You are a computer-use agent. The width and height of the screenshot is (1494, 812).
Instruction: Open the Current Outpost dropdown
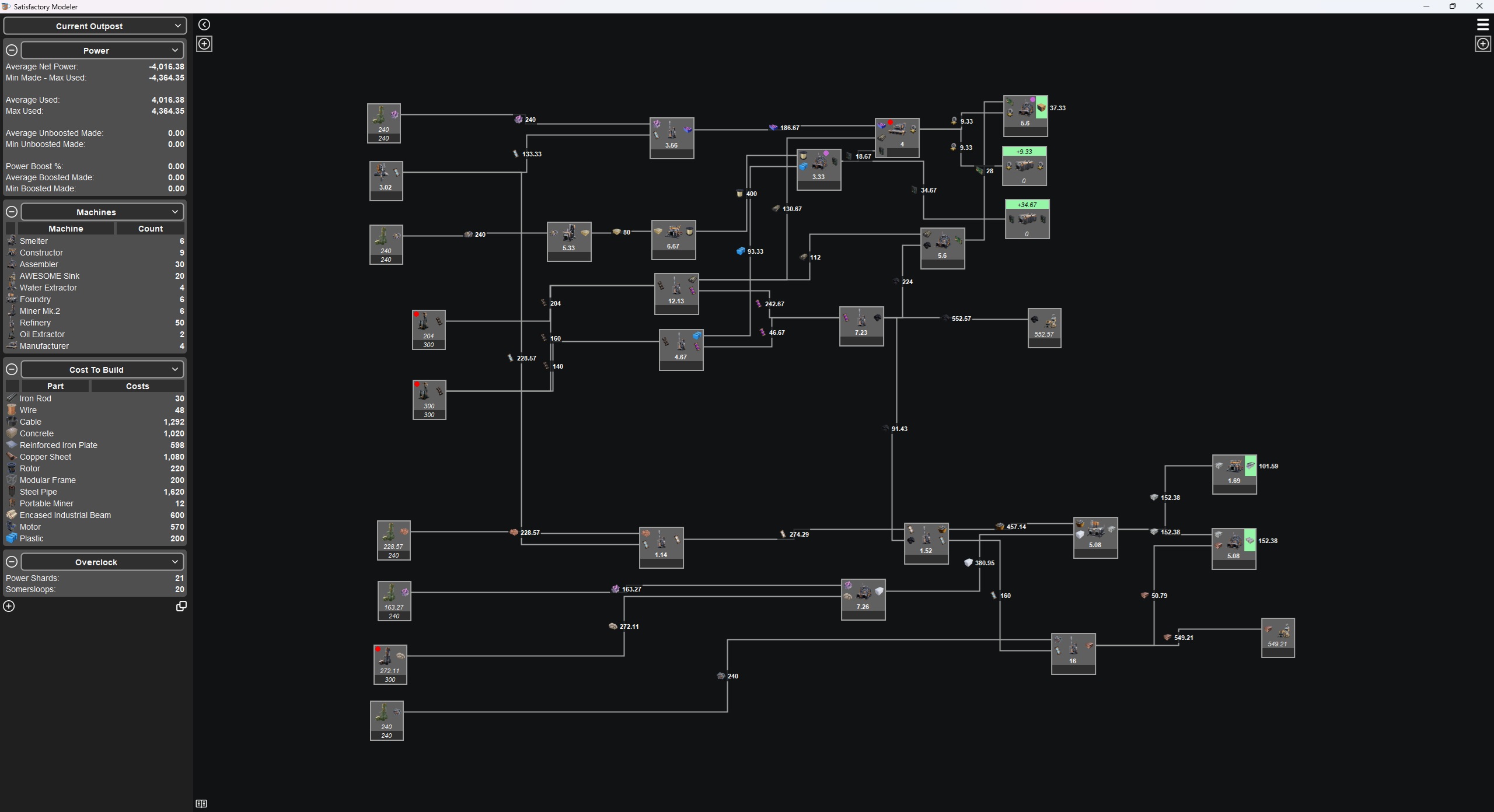click(95, 26)
